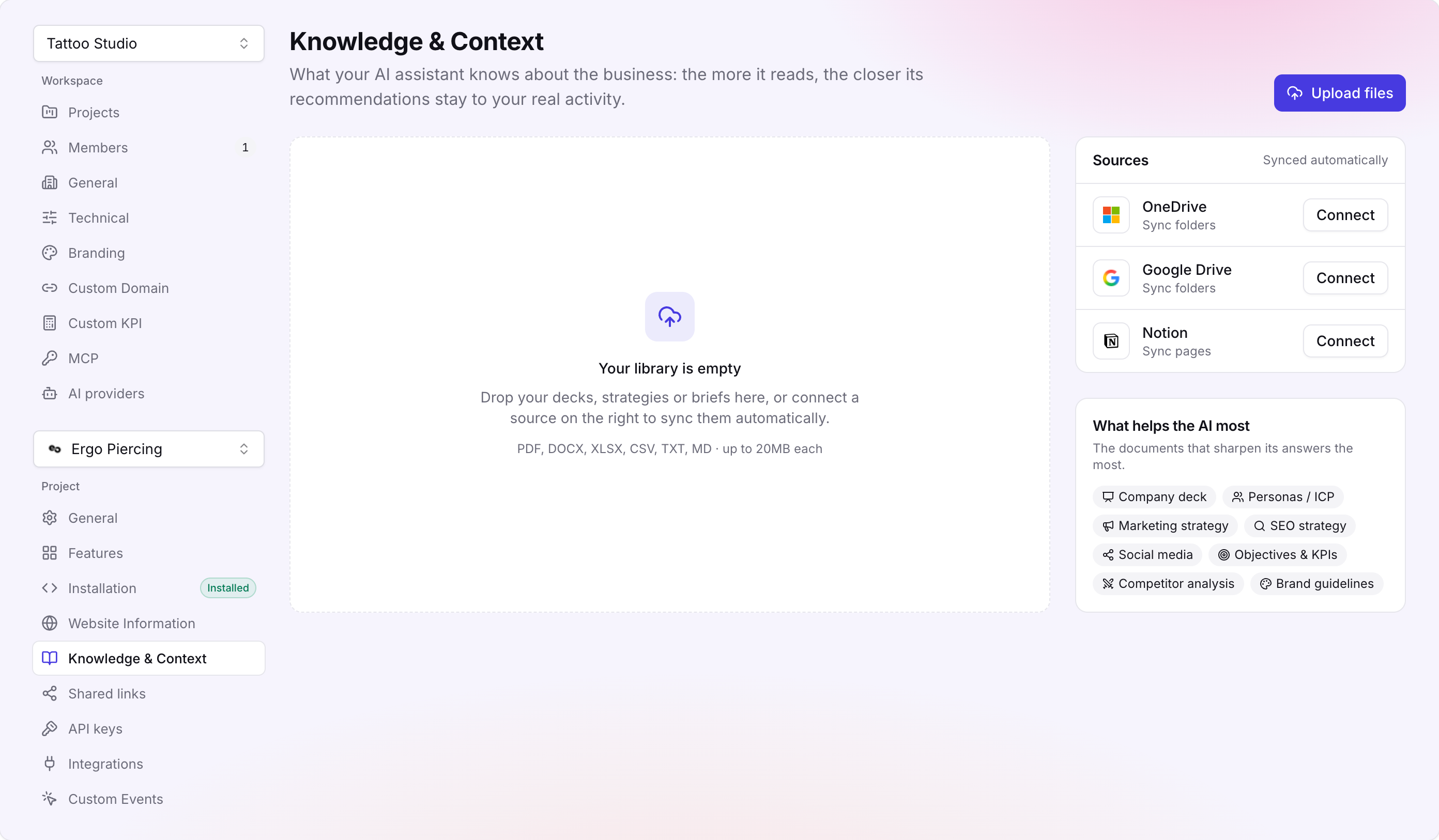Image resolution: width=1439 pixels, height=840 pixels.
Task: Click the Upload files button
Action: point(1340,93)
